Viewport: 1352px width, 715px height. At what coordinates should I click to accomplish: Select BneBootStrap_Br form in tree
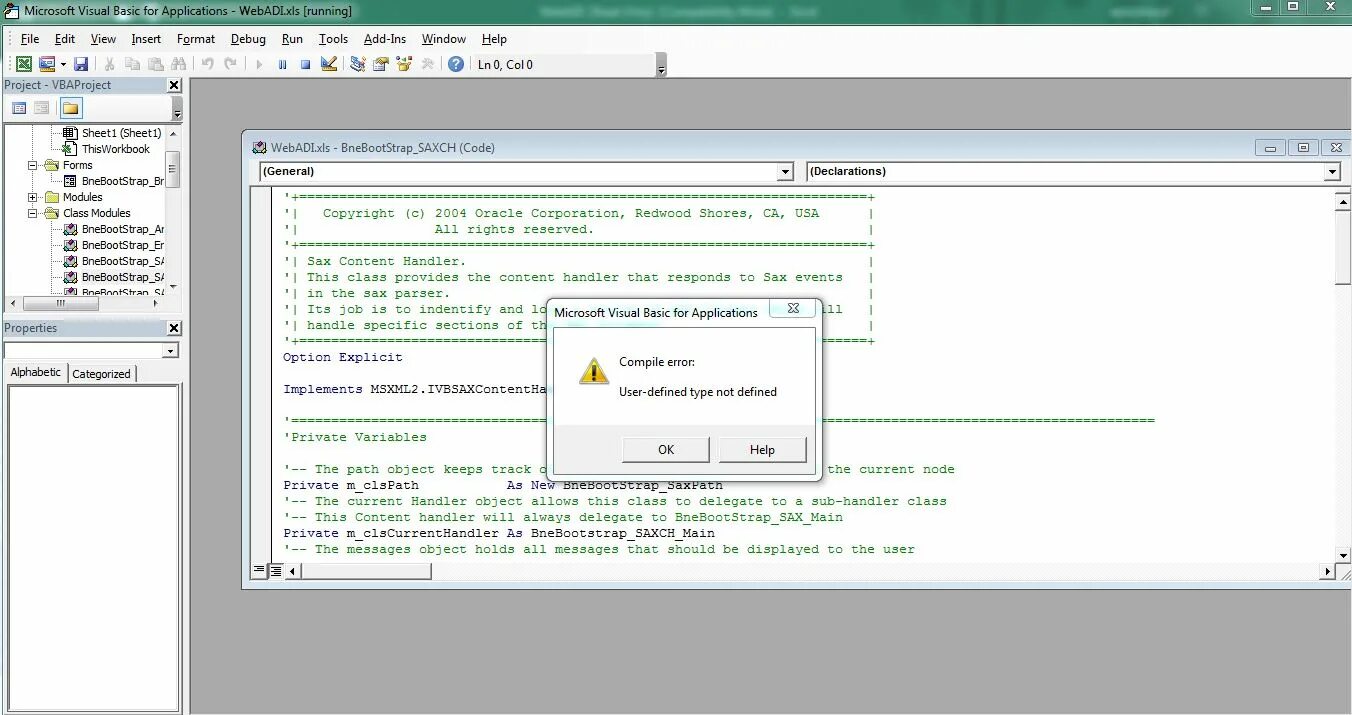(123, 181)
